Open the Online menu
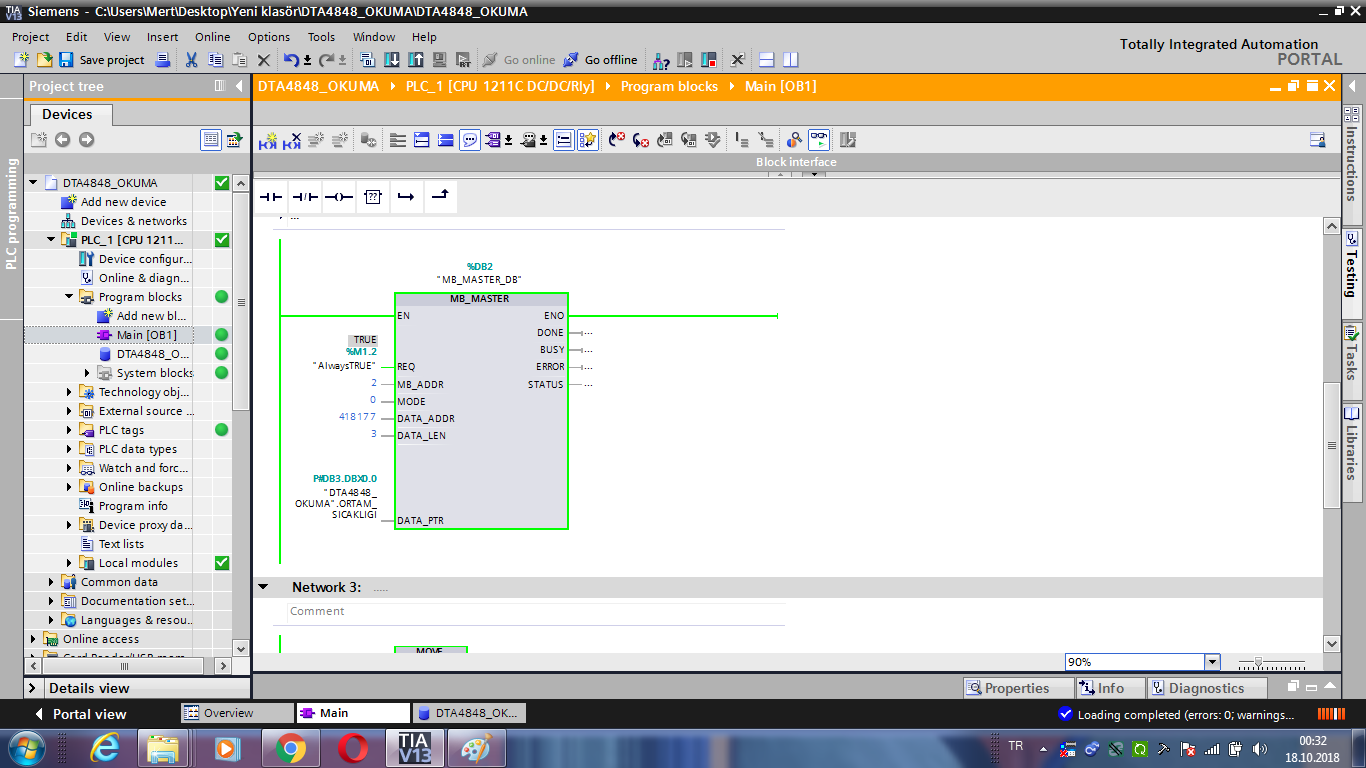This screenshot has height=768, width=1366. [x=213, y=37]
